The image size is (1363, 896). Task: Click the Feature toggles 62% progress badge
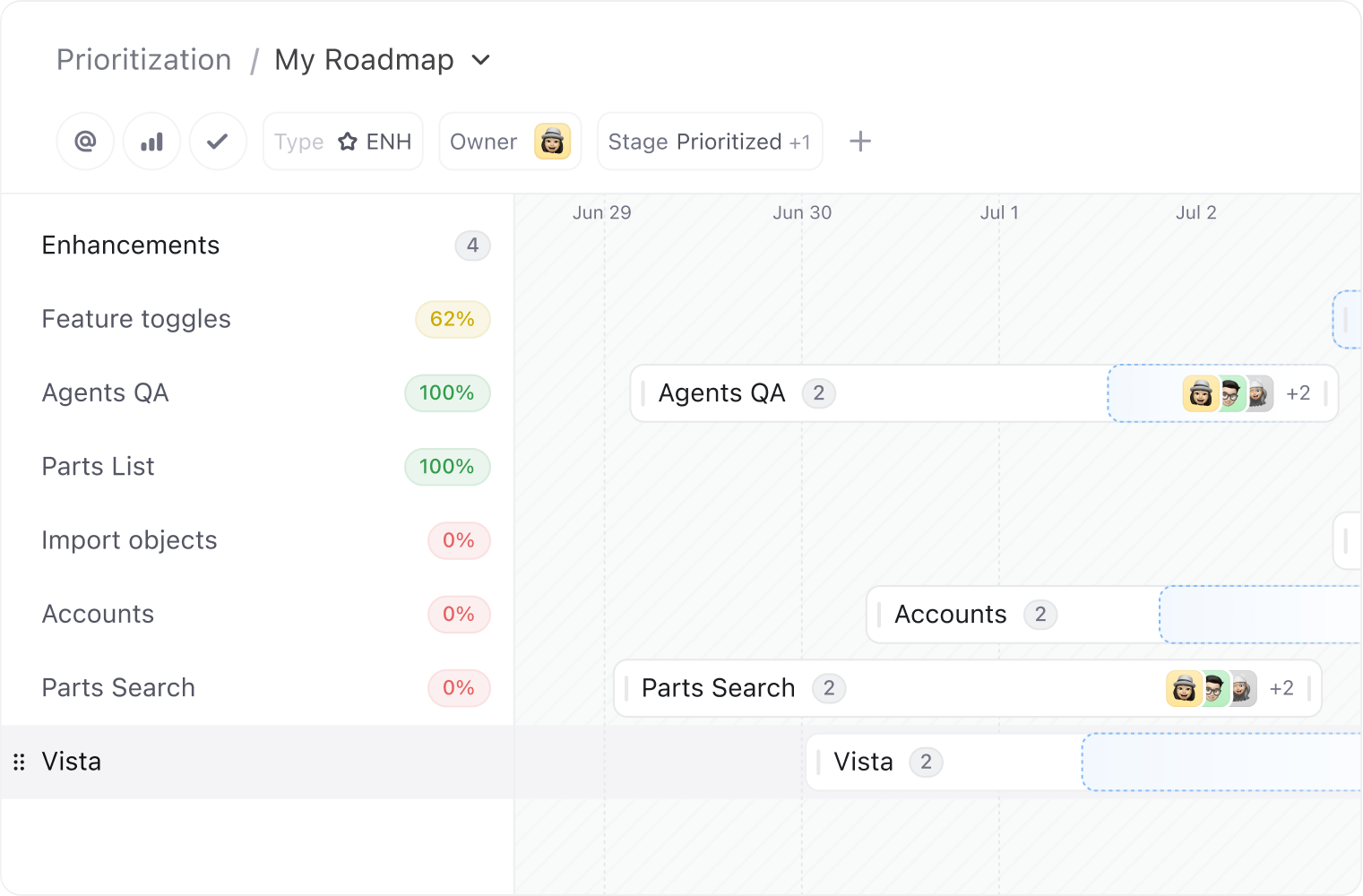click(452, 319)
